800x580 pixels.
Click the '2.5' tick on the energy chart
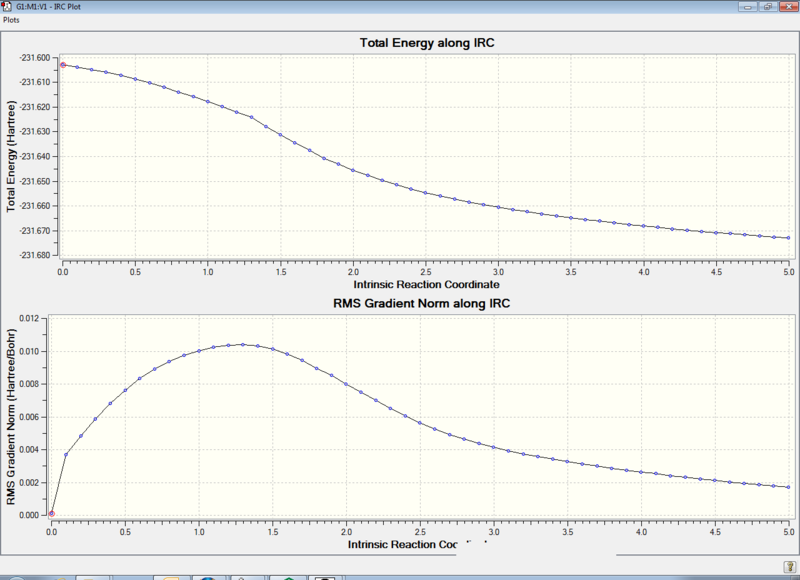(426, 272)
